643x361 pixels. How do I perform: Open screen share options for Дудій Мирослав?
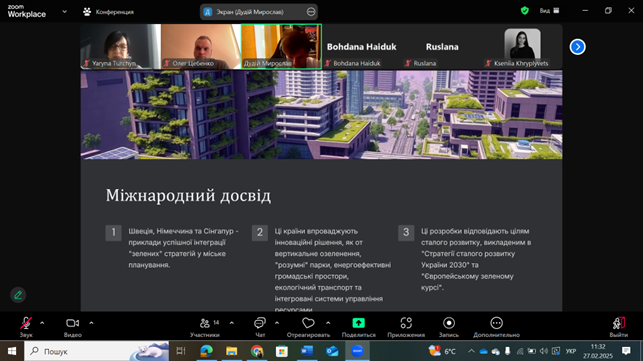311,12
